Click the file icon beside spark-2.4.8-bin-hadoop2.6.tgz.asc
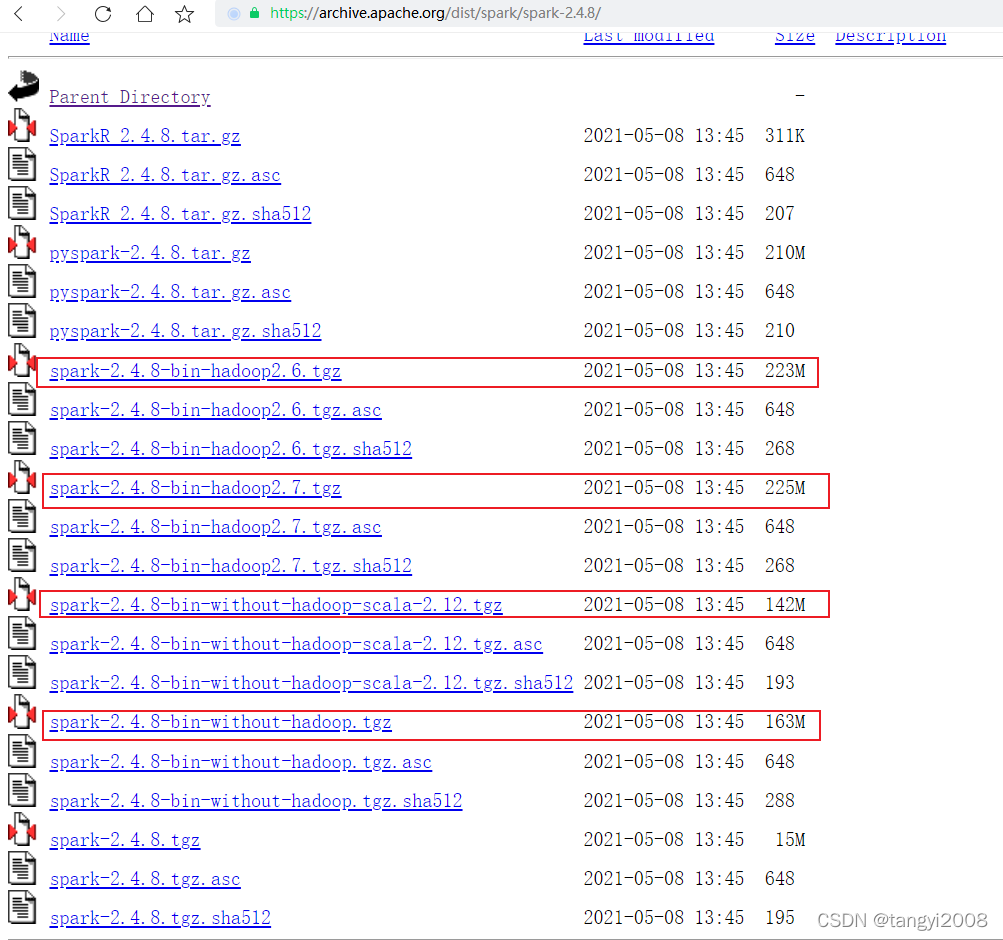 point(22,399)
